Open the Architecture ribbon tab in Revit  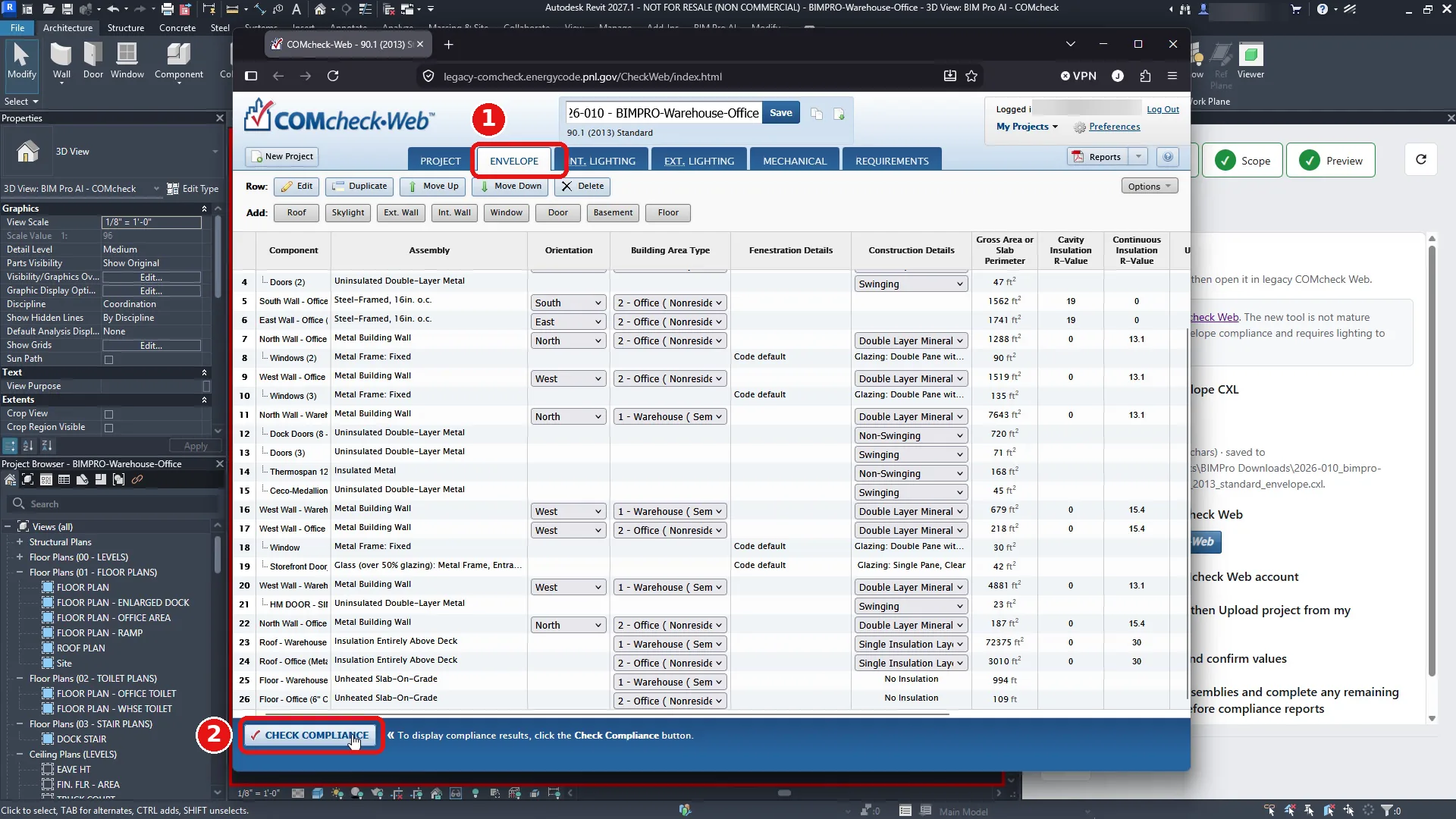tap(67, 27)
